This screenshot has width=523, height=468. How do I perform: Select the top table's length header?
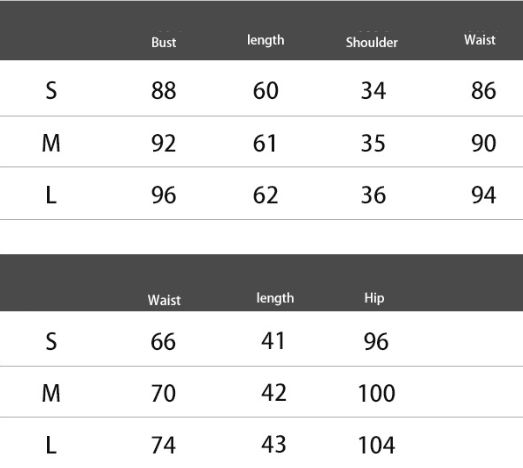(x=266, y=40)
